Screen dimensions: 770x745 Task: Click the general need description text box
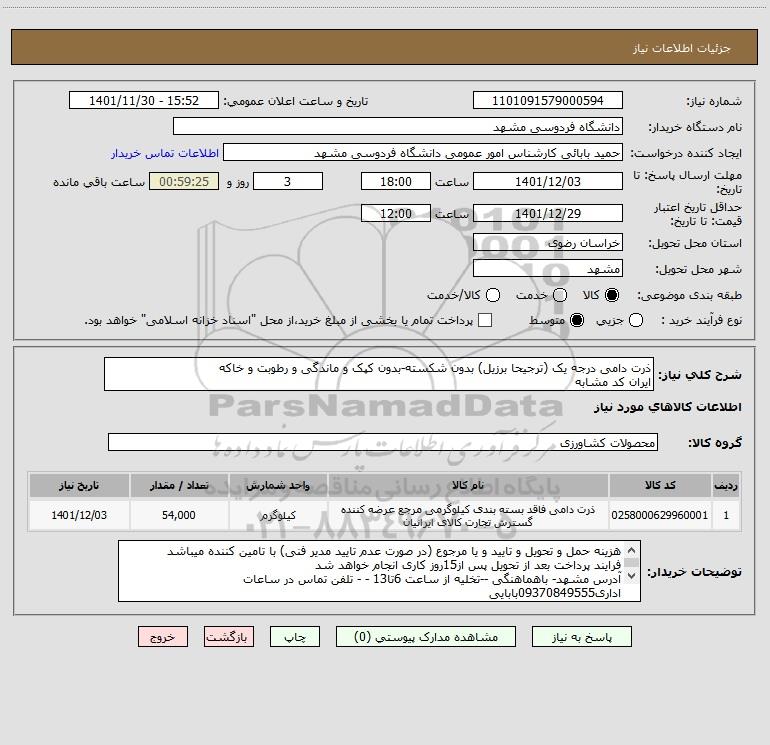pos(379,375)
